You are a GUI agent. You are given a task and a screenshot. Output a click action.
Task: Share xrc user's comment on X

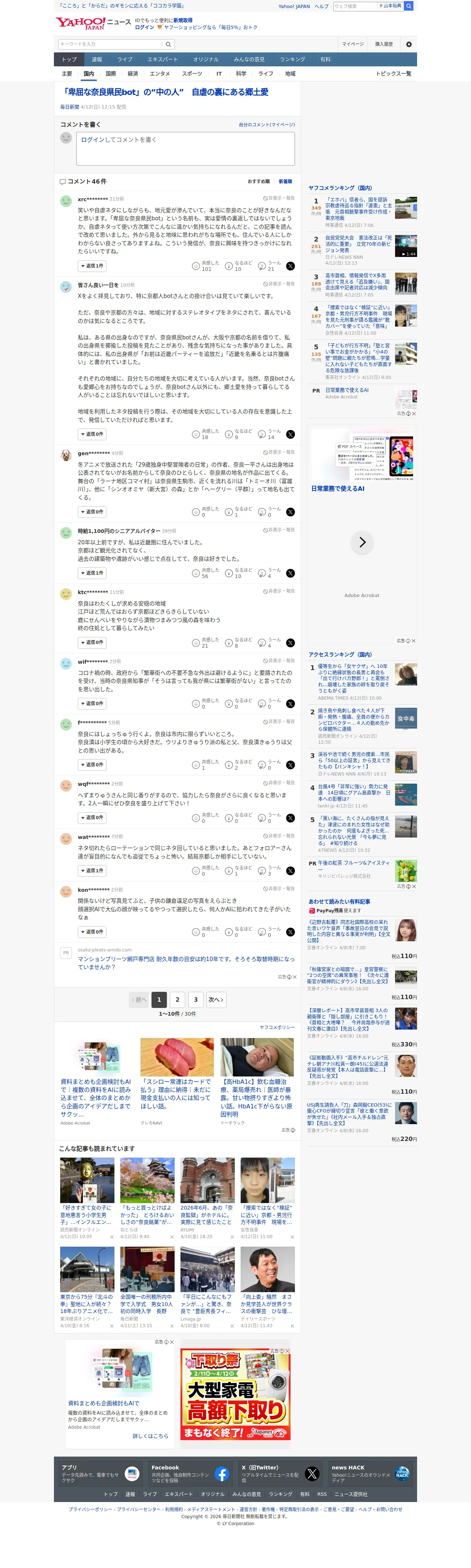coord(290,266)
